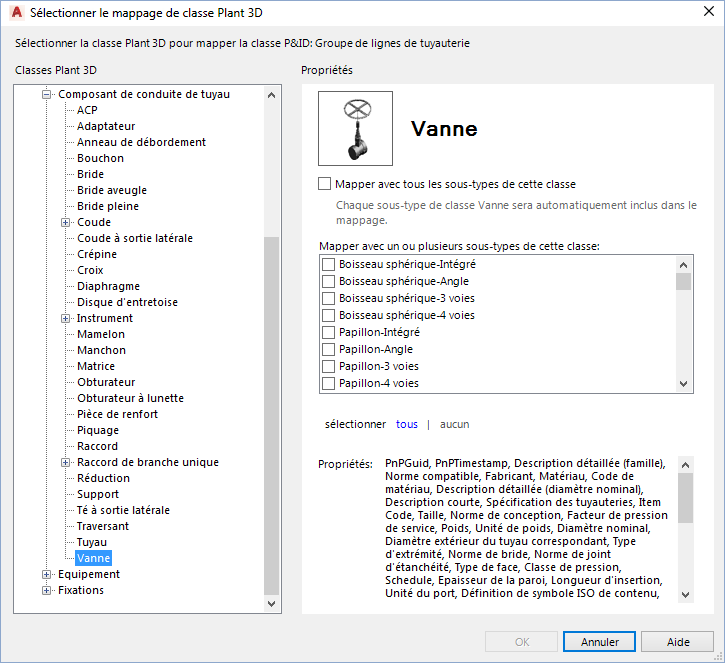
Task: Click the 'tous' select-all link
Action: 406,424
